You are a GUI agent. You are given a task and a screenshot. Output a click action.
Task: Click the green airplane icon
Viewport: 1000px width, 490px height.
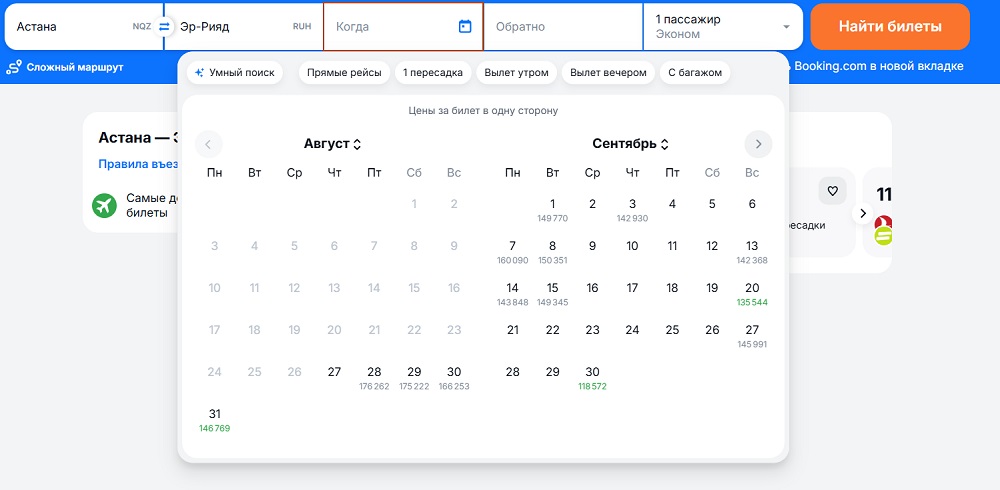pos(105,205)
